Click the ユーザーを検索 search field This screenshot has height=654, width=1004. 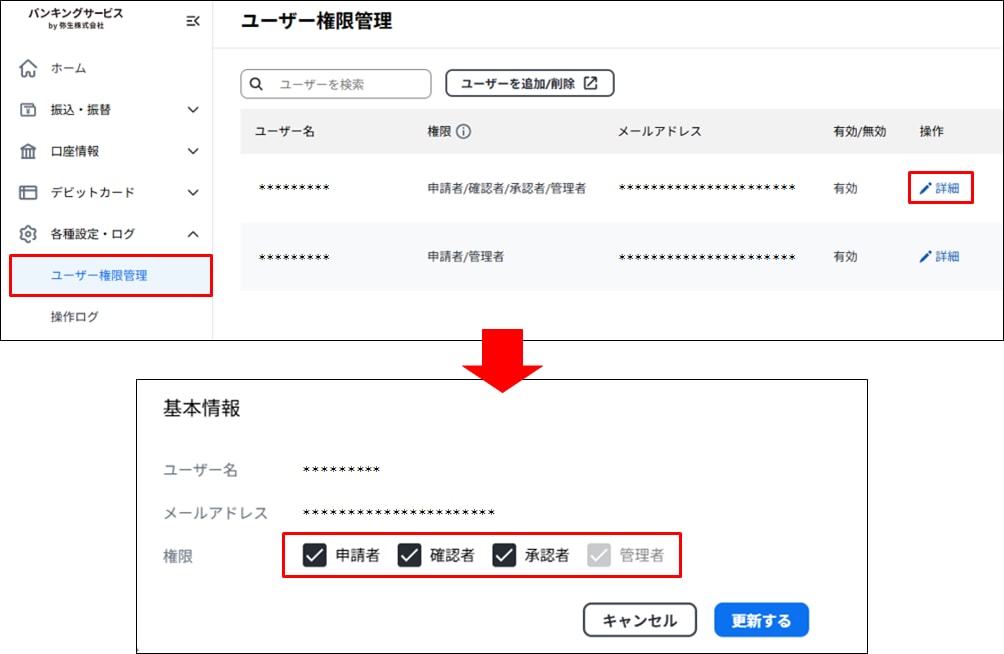click(x=345, y=84)
